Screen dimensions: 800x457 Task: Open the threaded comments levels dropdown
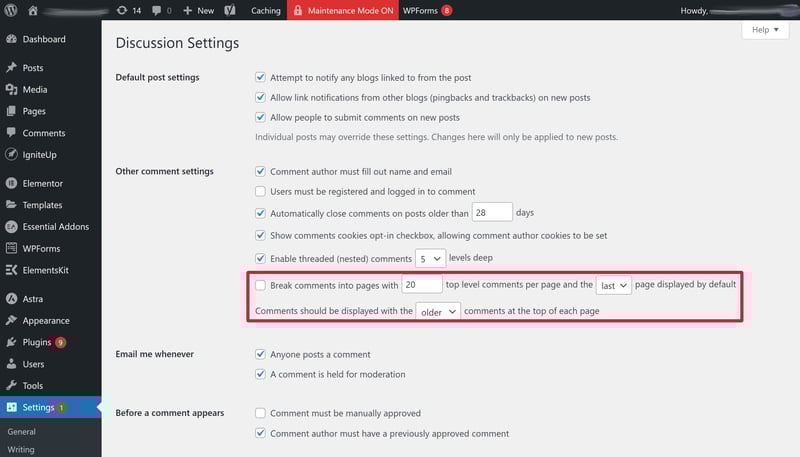430,259
